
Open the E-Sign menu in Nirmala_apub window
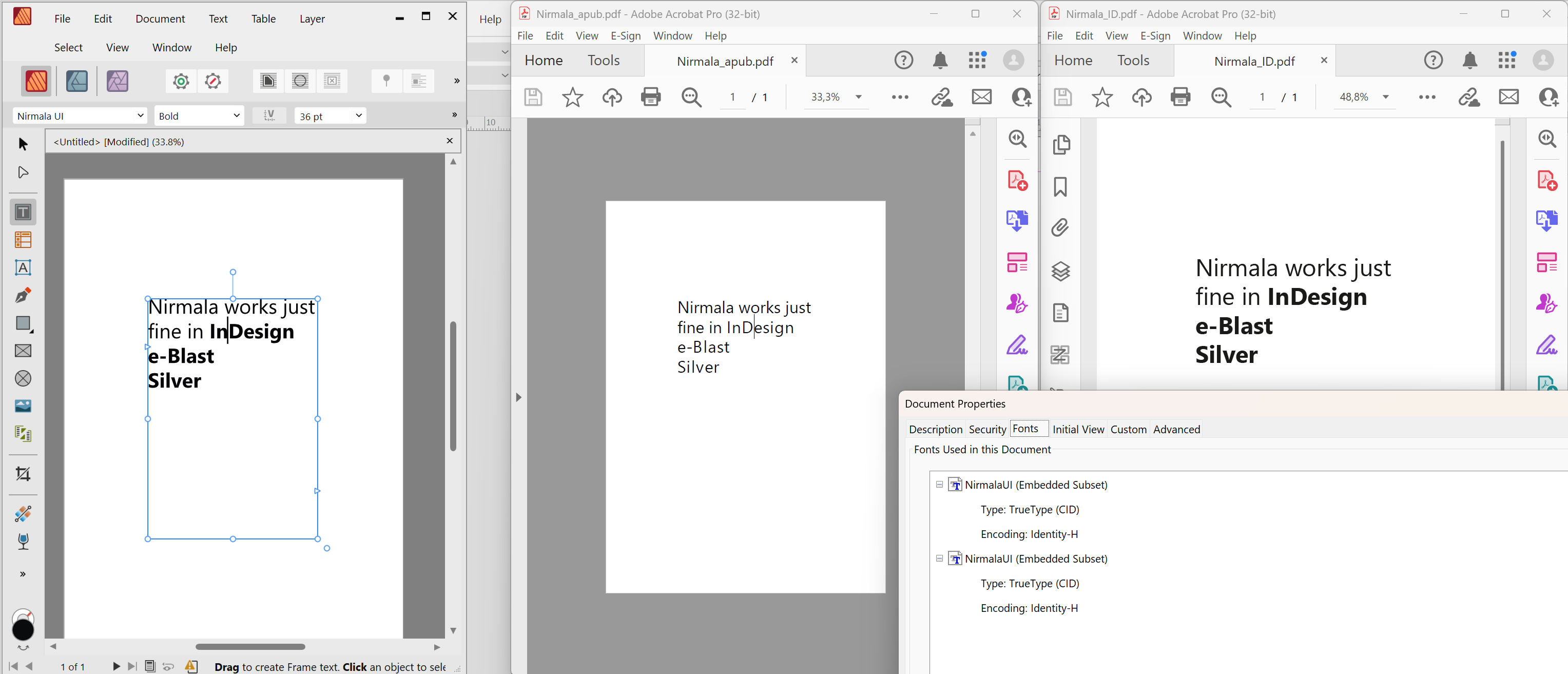pyautogui.click(x=626, y=36)
